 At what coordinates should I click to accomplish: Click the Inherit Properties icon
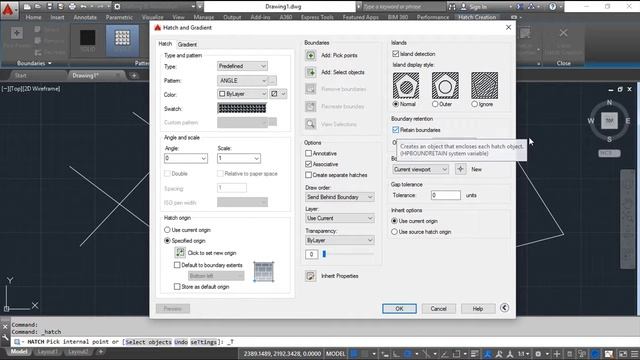click(311, 276)
